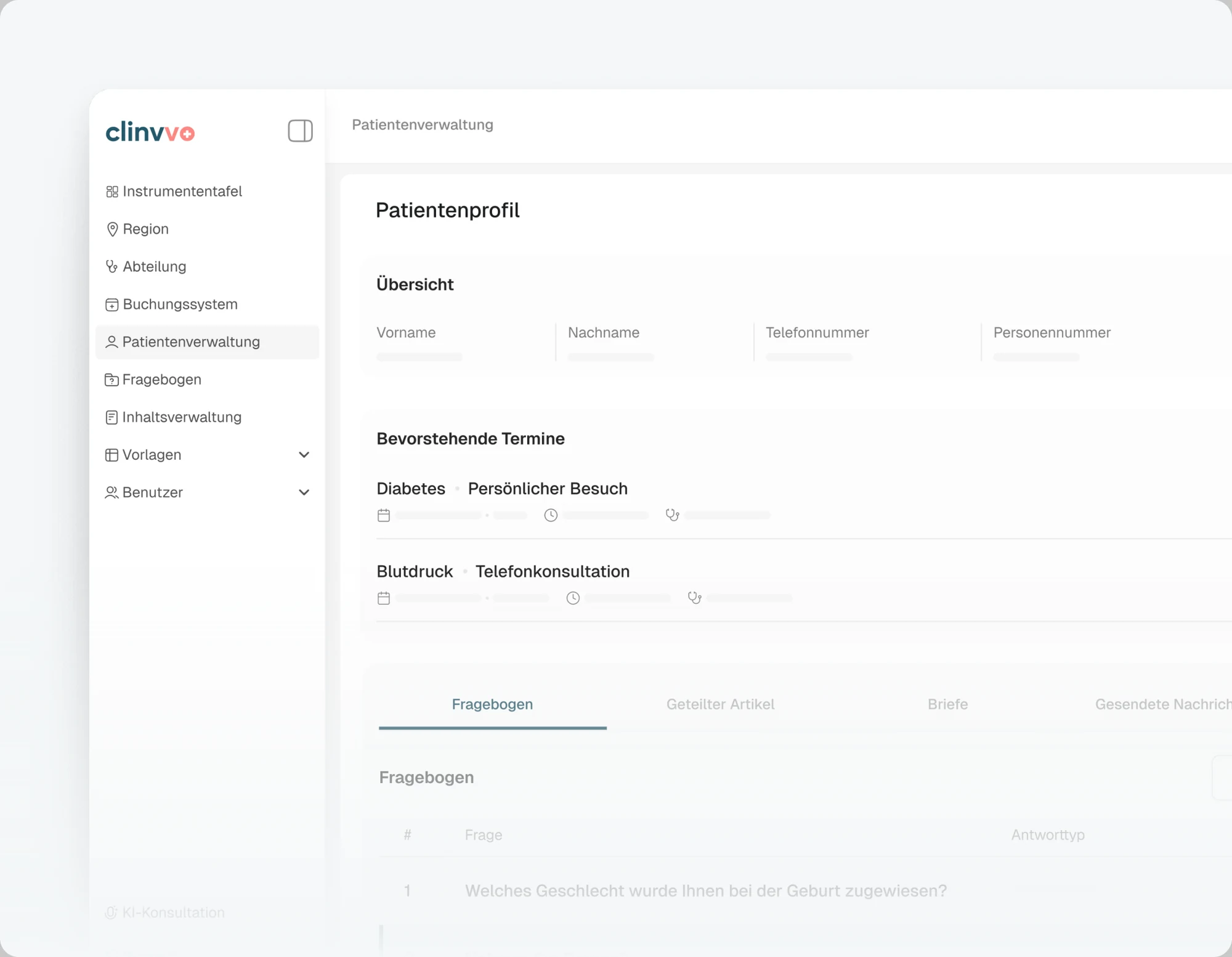Click the Patientenprofil heading
This screenshot has height=957, width=1232.
[448, 211]
